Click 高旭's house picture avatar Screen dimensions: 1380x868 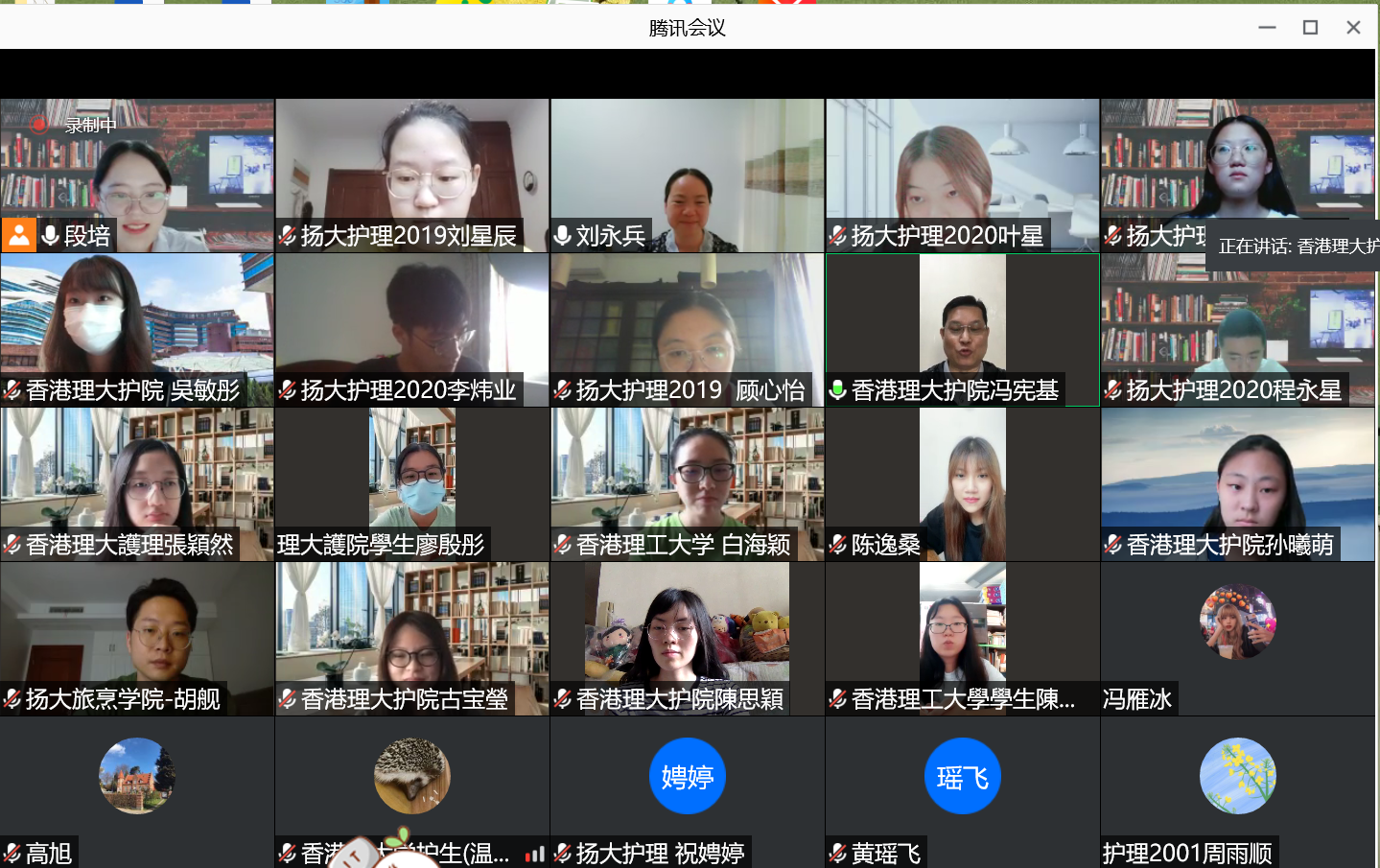click(x=137, y=776)
